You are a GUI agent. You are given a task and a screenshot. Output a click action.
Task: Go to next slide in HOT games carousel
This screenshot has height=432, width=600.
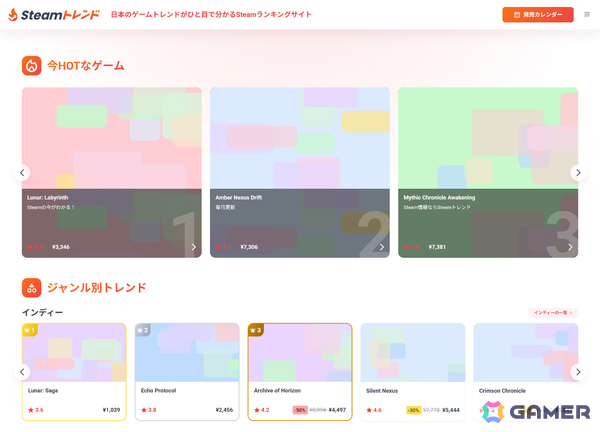(x=578, y=173)
